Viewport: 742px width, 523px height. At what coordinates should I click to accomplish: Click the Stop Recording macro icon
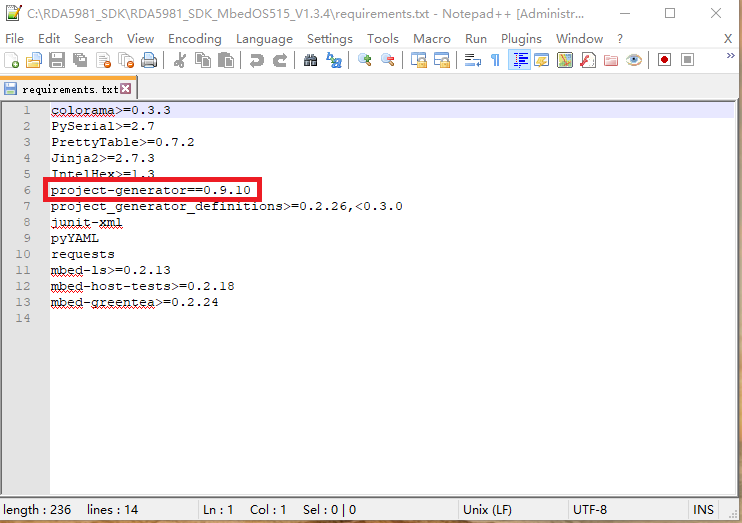tap(688, 60)
